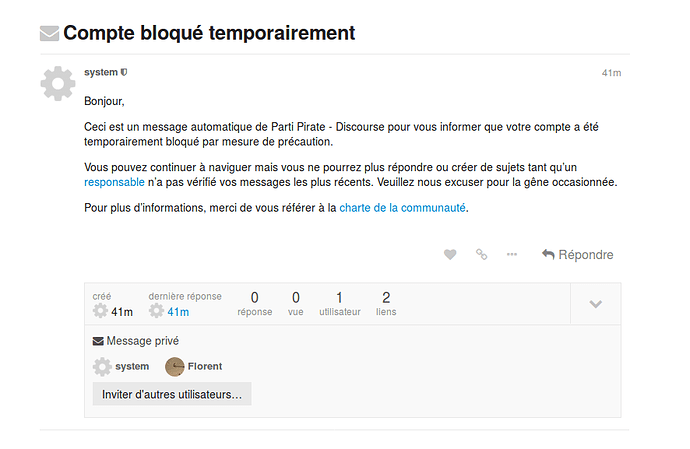Jump to last reply via blue 41m
This screenshot has height=449, width=690.
178,312
